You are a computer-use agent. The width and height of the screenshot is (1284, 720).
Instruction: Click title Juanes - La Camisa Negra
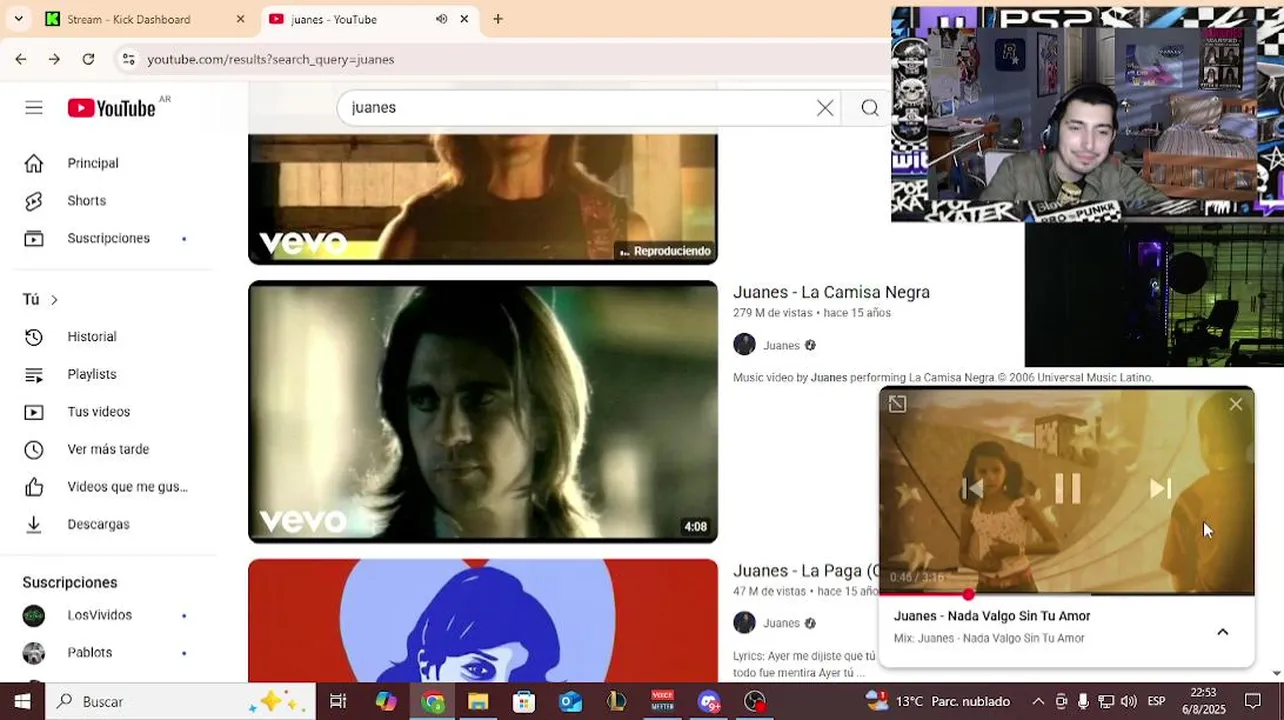[x=831, y=292]
